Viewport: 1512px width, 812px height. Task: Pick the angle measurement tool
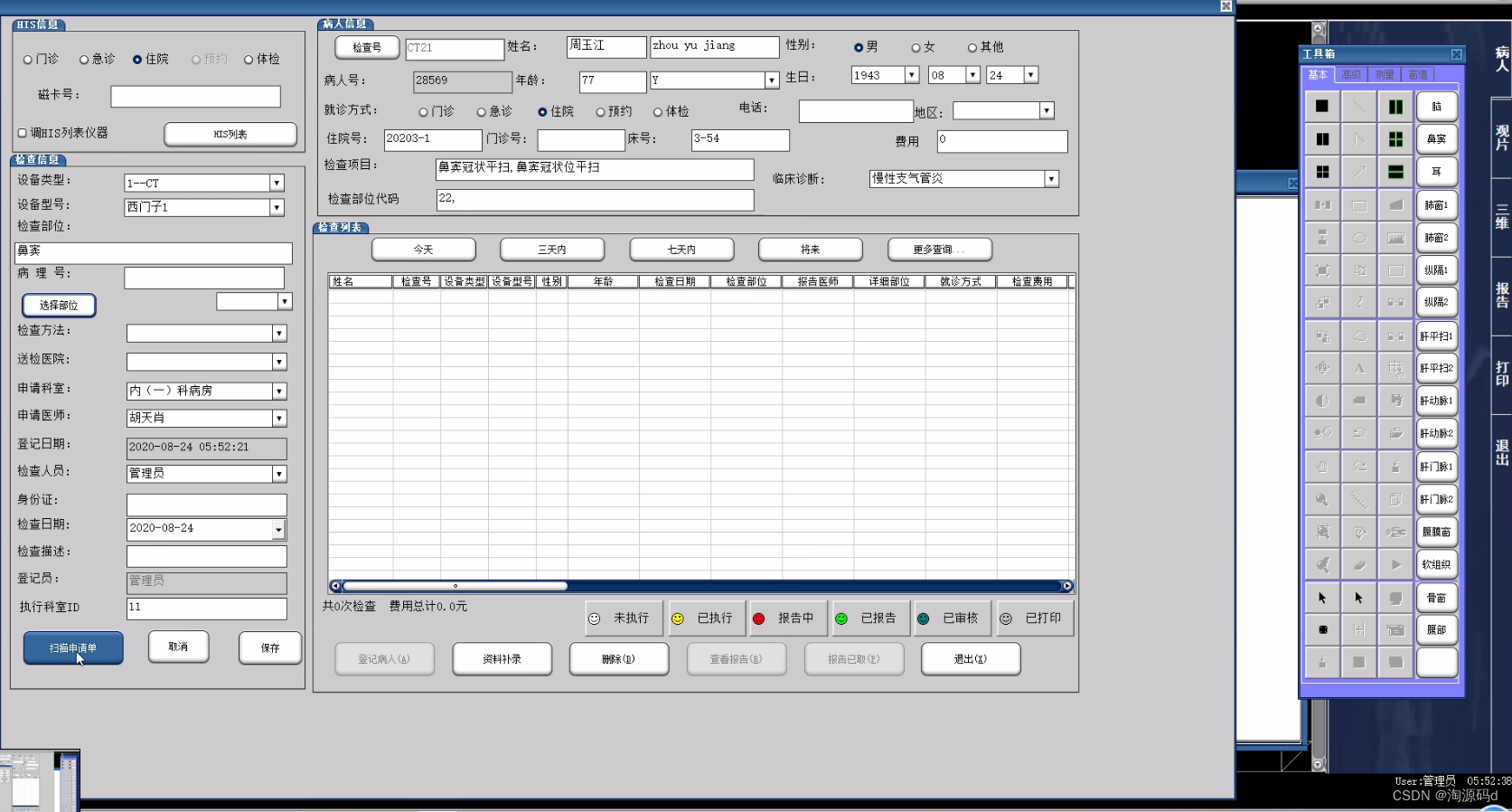coord(1359,139)
